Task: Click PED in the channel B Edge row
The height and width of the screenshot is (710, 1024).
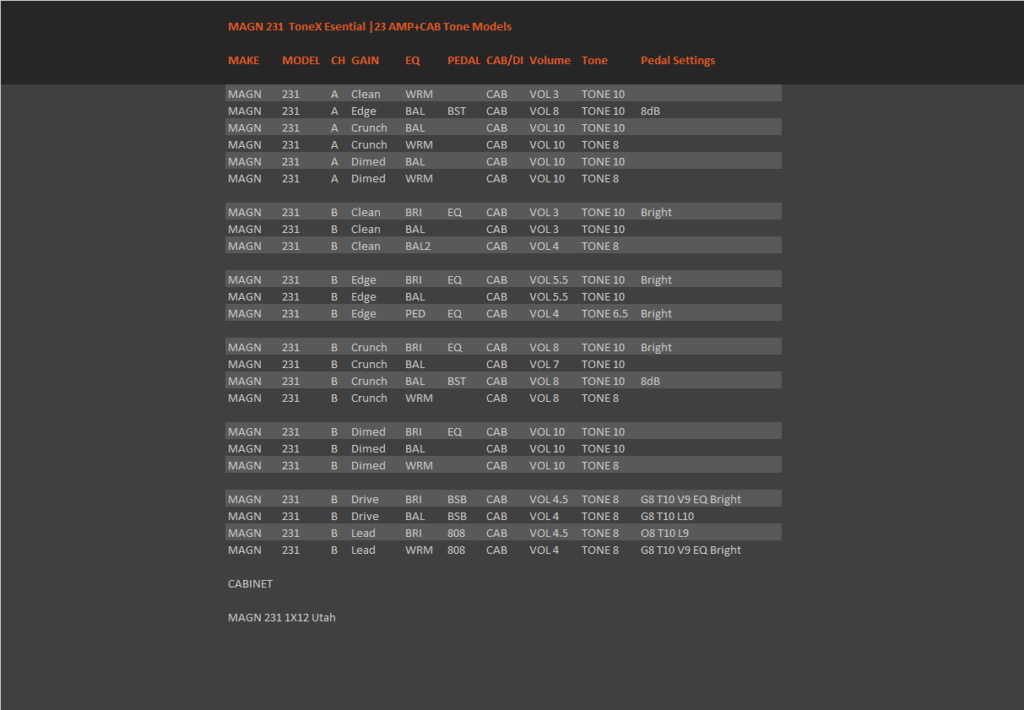Action: click(415, 314)
